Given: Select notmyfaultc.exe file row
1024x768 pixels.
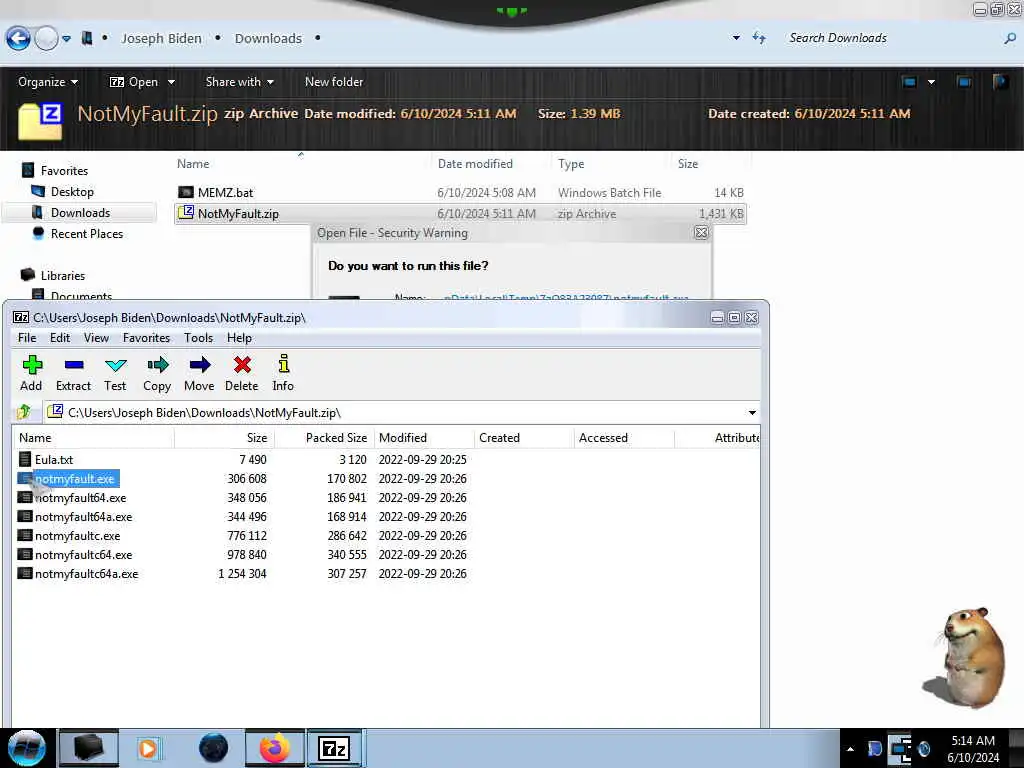Looking at the screenshot, I should (242, 536).
